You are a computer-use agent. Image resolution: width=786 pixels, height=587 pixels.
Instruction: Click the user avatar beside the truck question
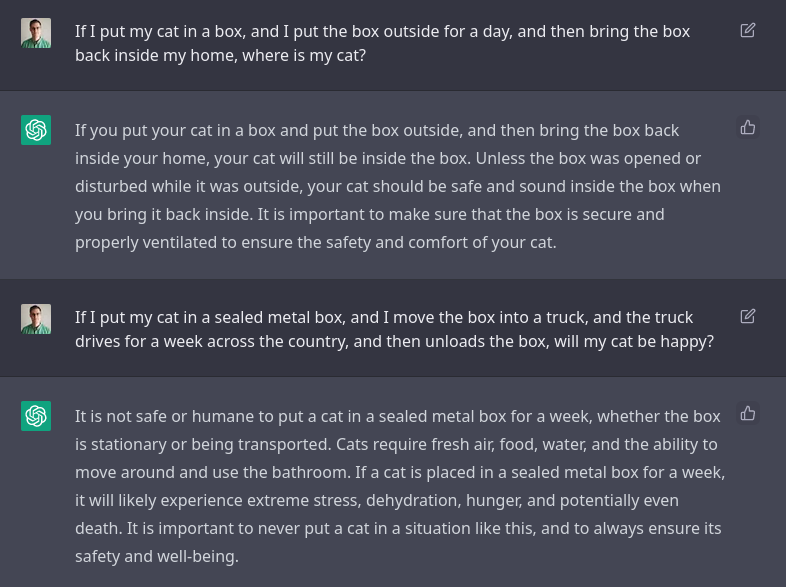tap(36, 319)
